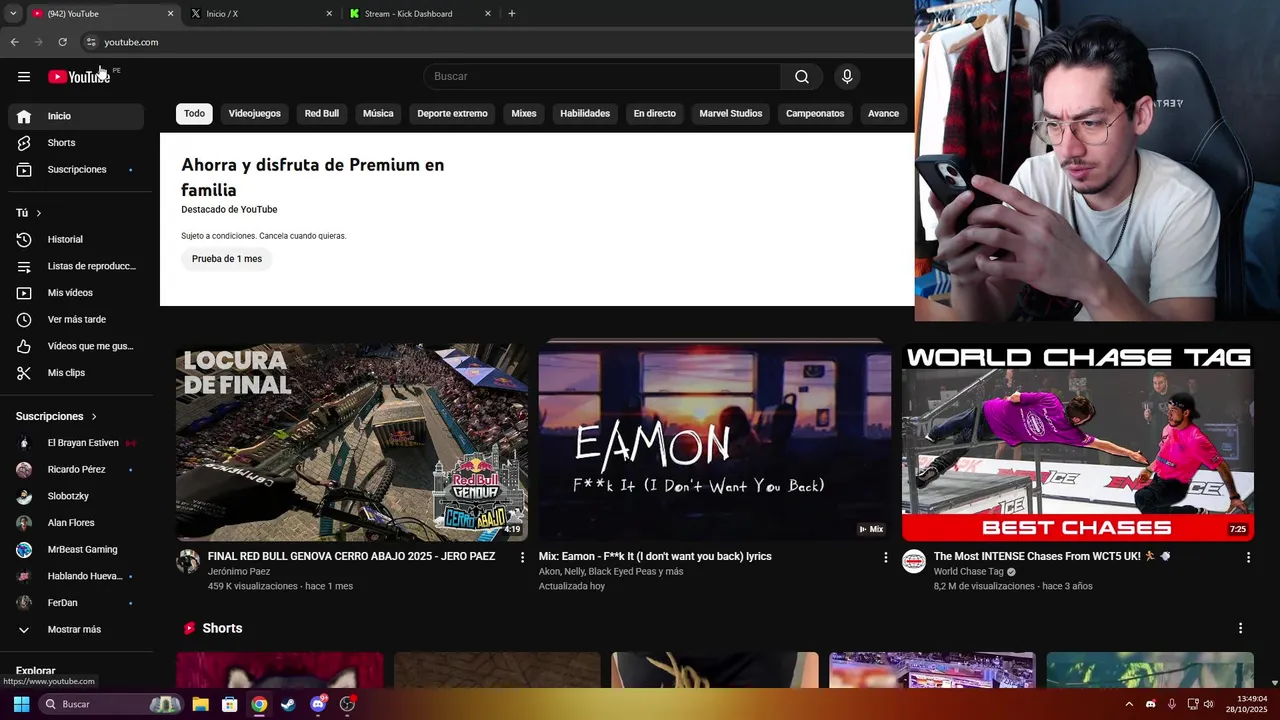The image size is (1280, 720).
Task: Open the Eamon mix thumbnail
Action: tap(715, 442)
